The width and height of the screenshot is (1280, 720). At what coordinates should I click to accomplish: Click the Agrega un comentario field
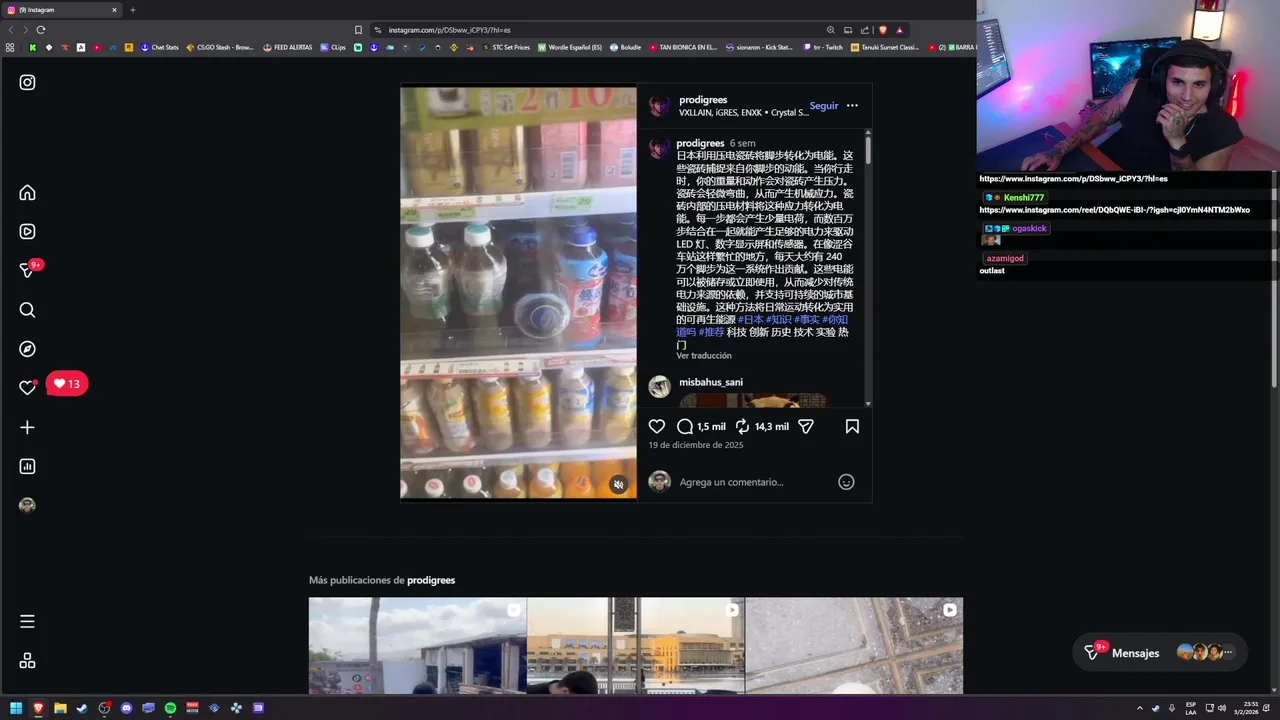pyautogui.click(x=755, y=482)
